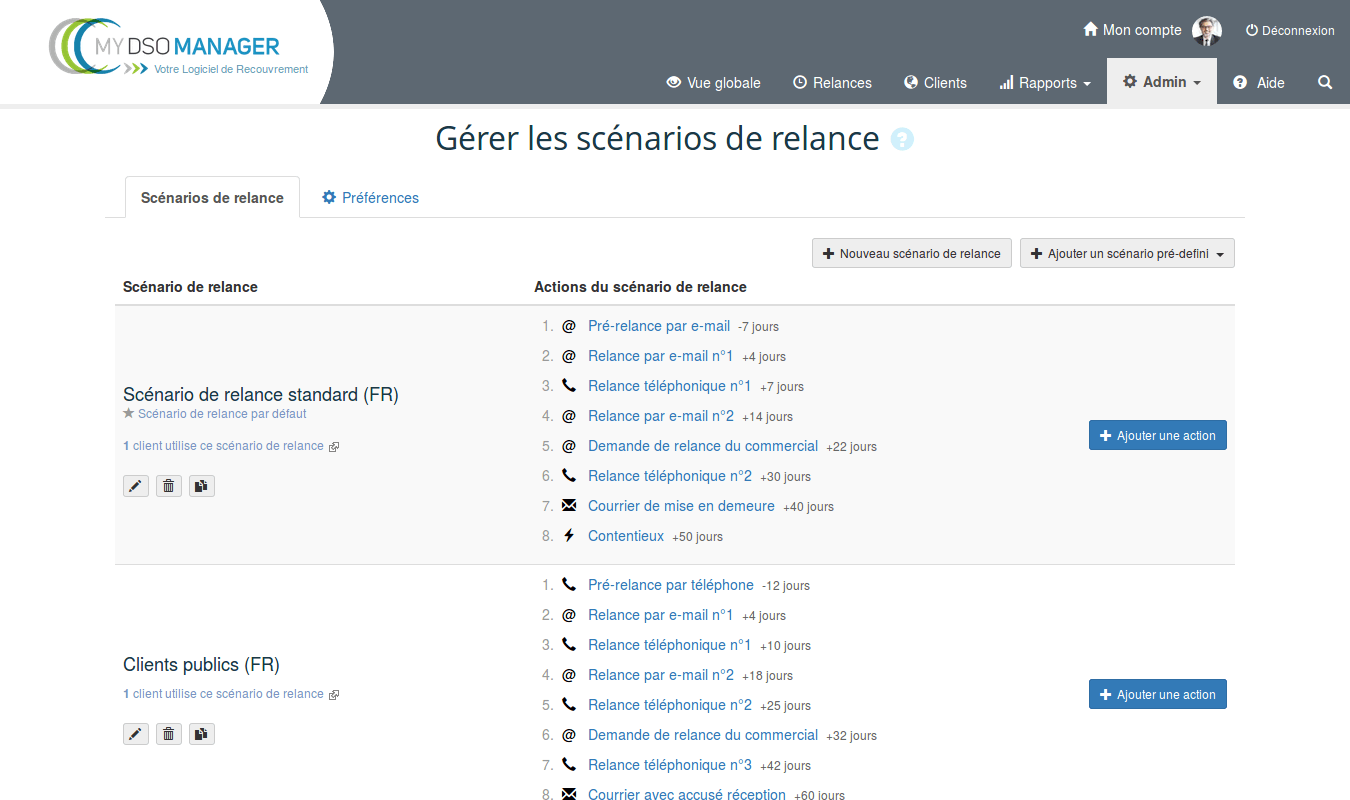Screen dimensions: 1350x800
Task: Delete the standard scenario using trash icon
Action: pyautogui.click(x=169, y=486)
